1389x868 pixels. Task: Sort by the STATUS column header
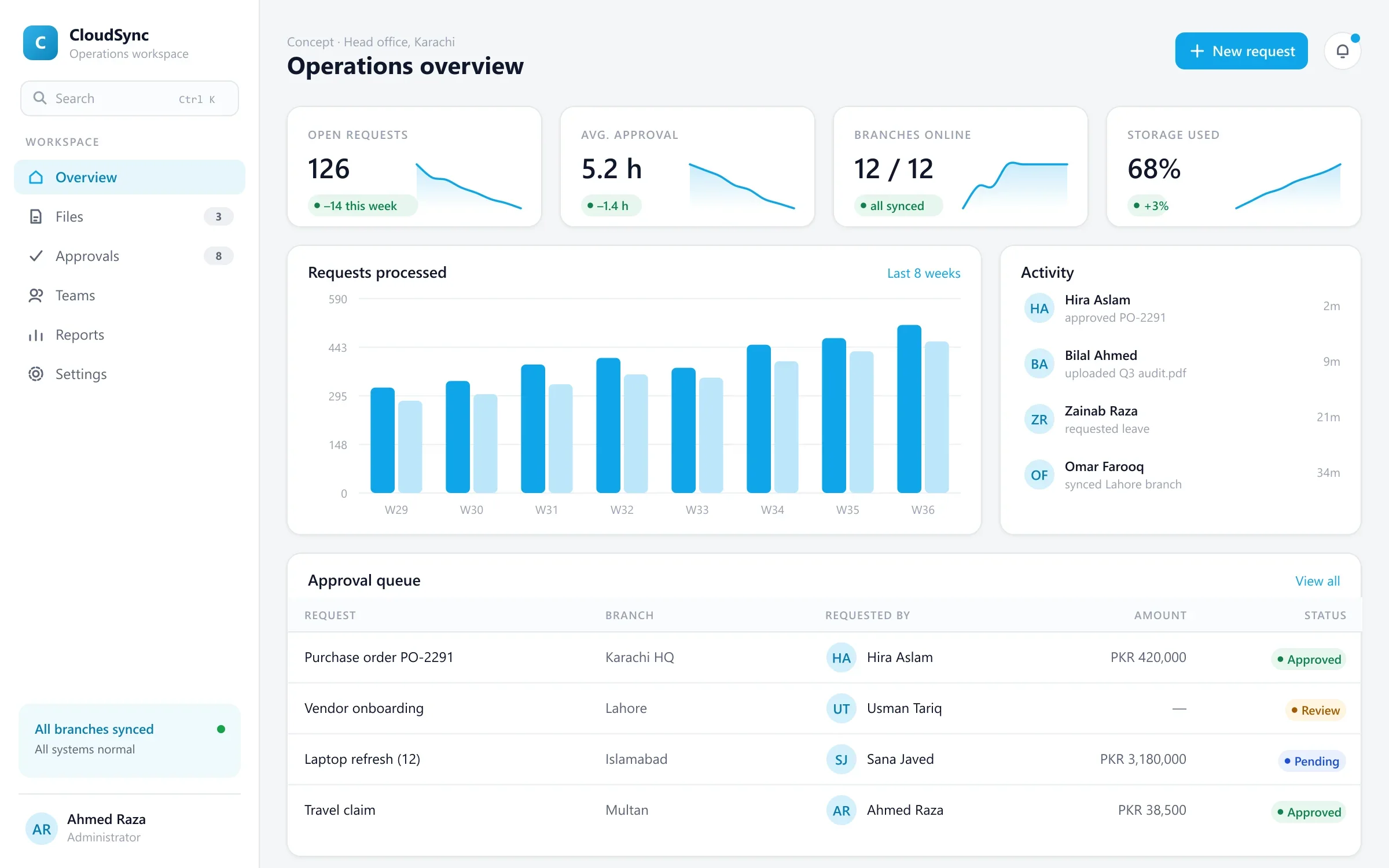point(1325,615)
